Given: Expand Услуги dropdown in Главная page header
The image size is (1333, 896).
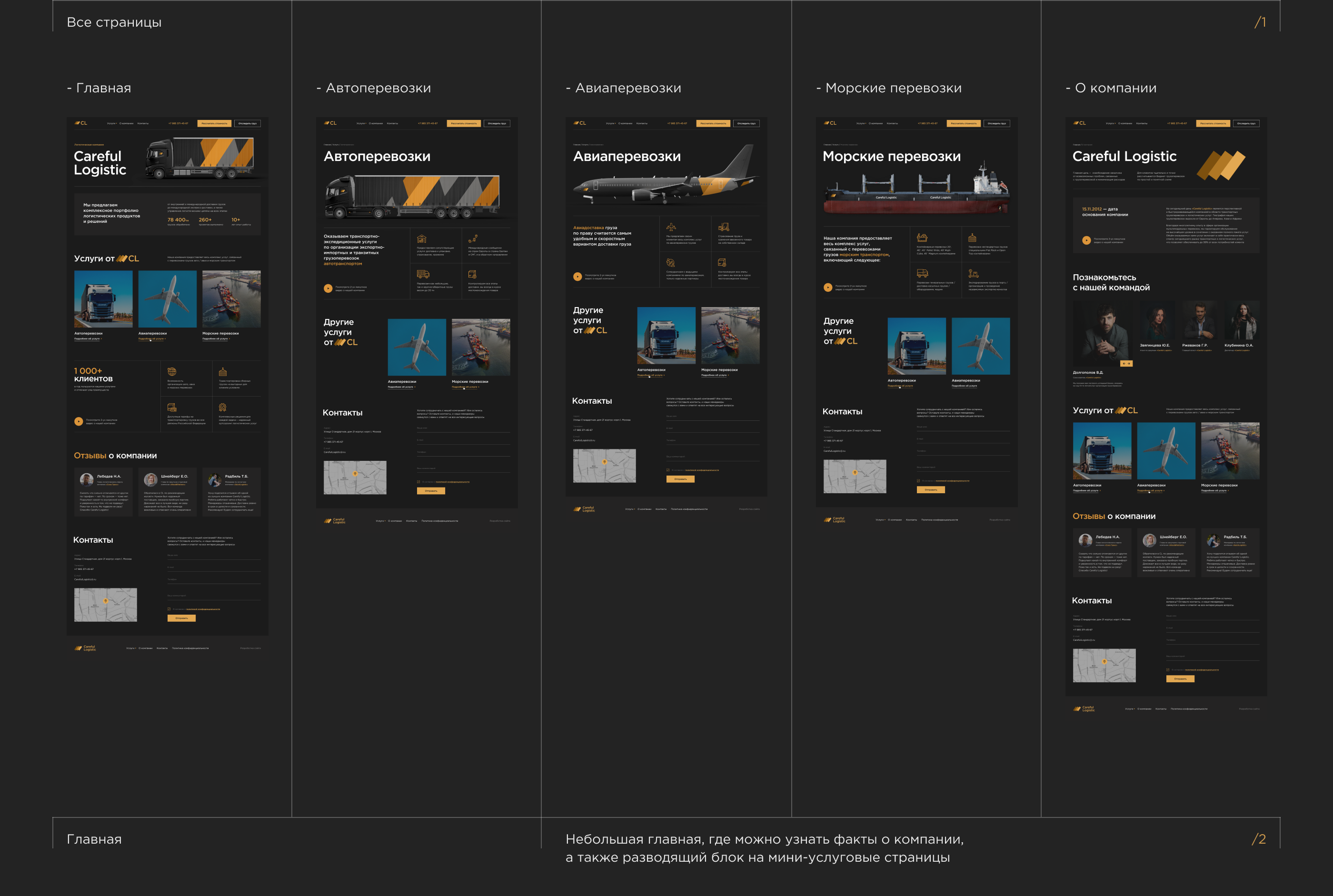Looking at the screenshot, I should pos(111,123).
